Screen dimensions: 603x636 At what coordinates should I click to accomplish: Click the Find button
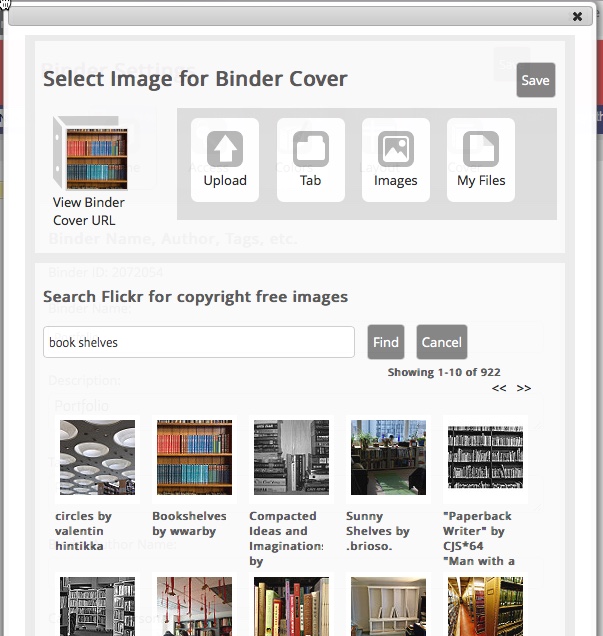click(386, 342)
